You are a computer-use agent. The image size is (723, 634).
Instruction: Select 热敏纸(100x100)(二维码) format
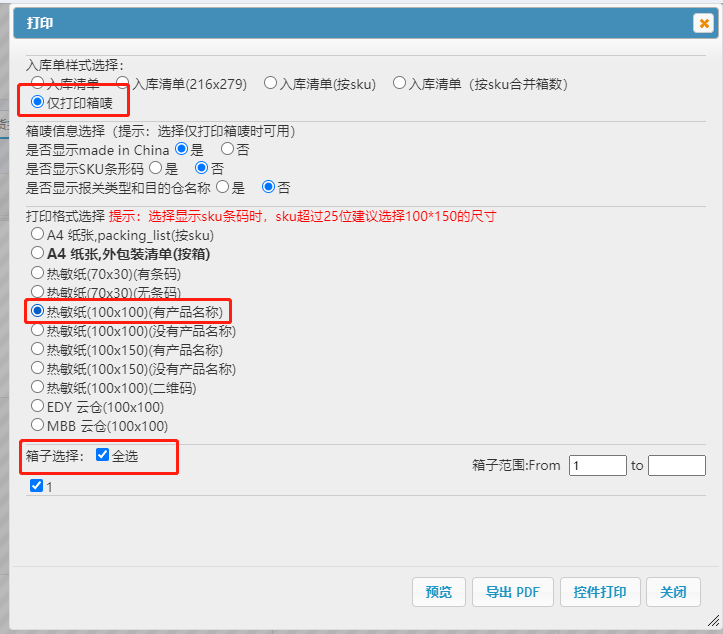tap(38, 387)
